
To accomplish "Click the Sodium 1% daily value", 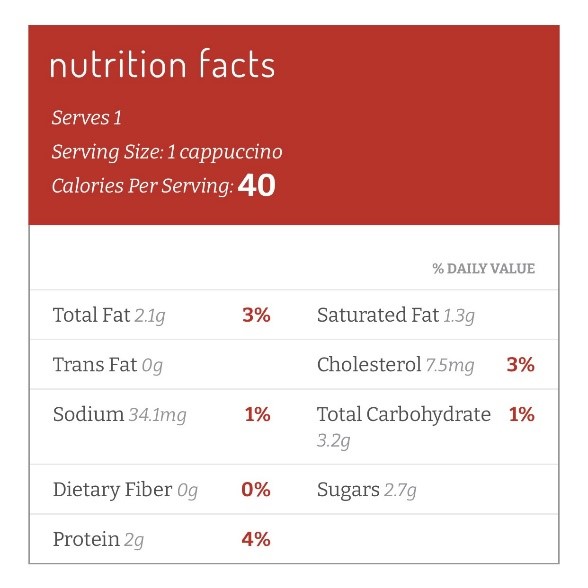I will click(x=258, y=414).
